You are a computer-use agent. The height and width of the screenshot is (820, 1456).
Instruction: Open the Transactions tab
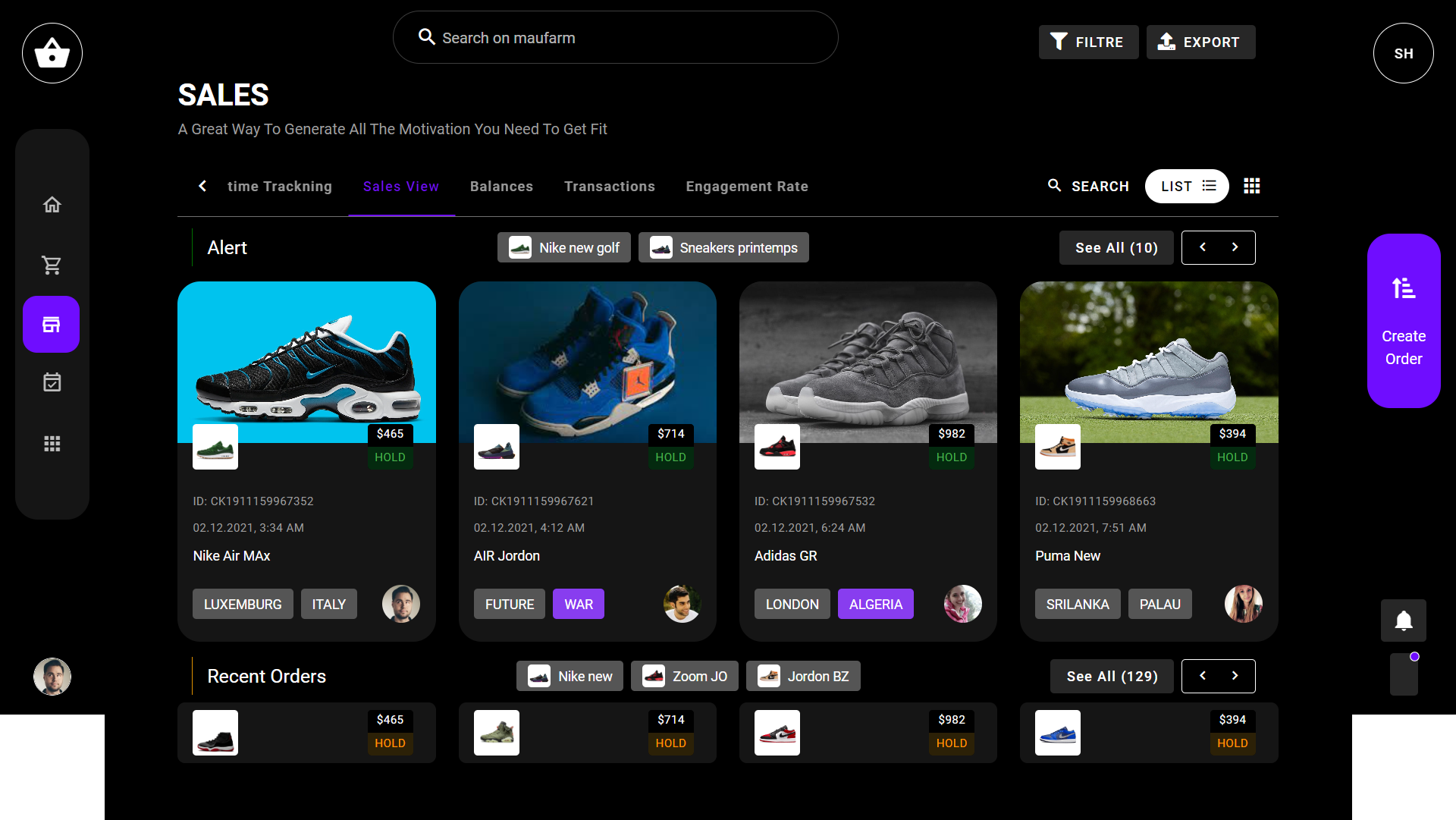pyautogui.click(x=609, y=187)
